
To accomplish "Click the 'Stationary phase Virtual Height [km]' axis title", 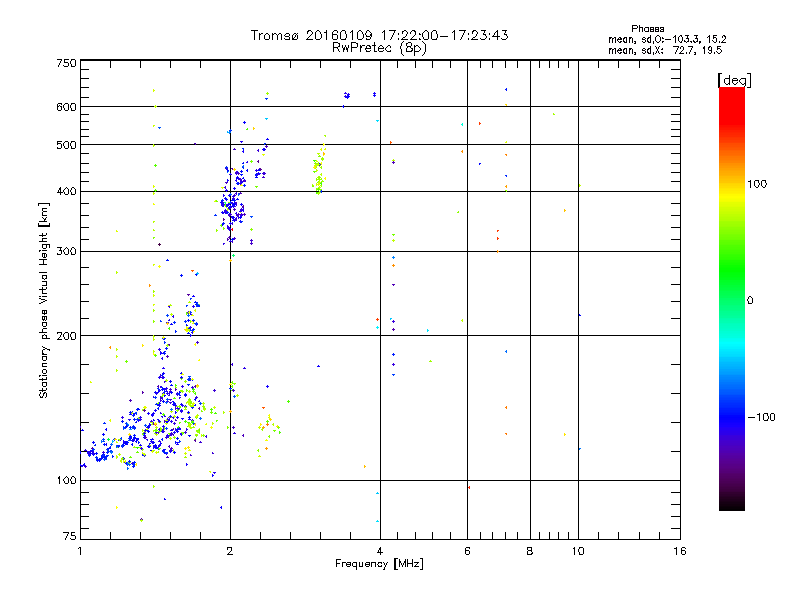I will [44, 300].
